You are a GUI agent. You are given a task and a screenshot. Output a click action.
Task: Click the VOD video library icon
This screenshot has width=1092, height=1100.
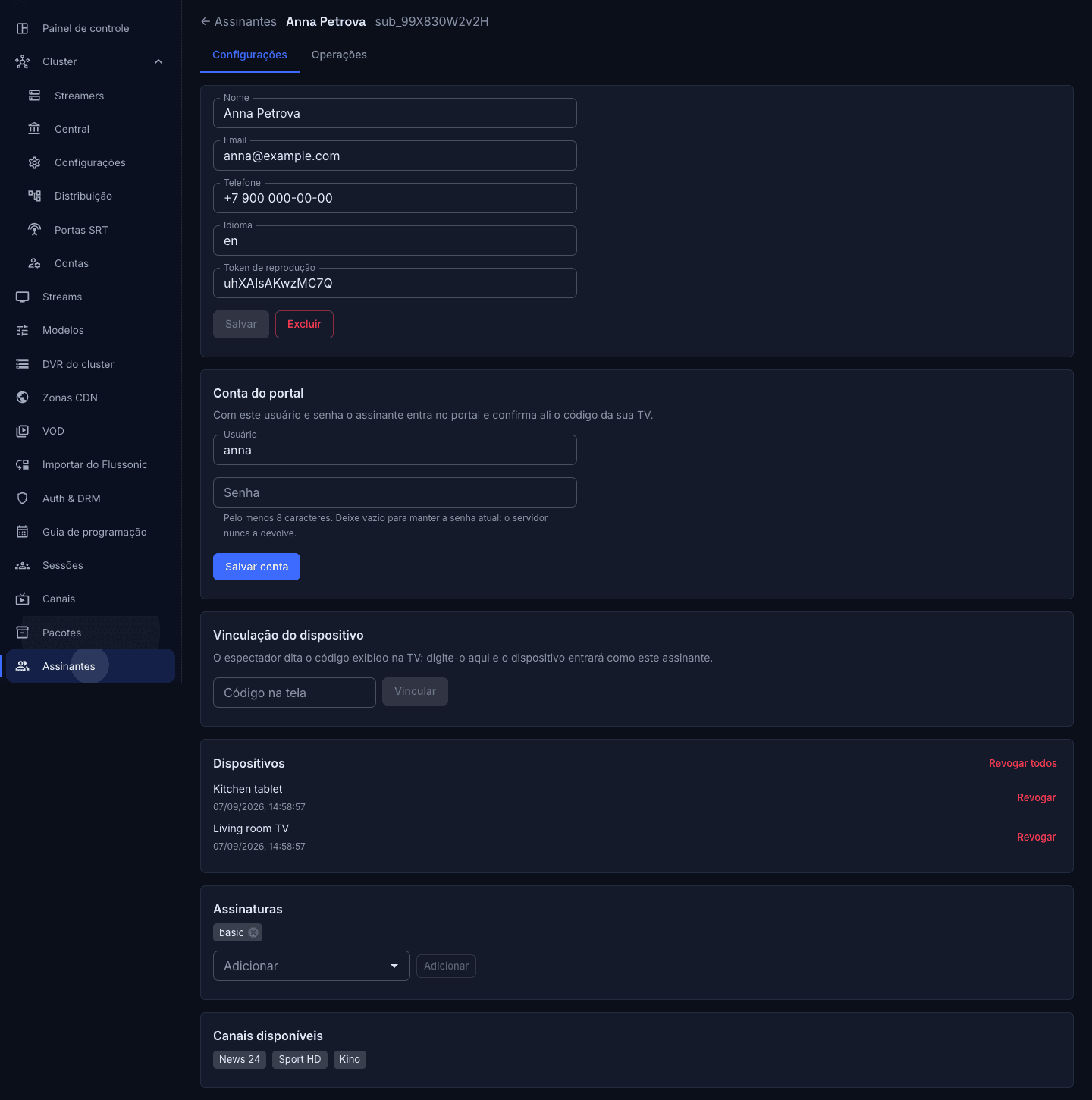coord(23,431)
